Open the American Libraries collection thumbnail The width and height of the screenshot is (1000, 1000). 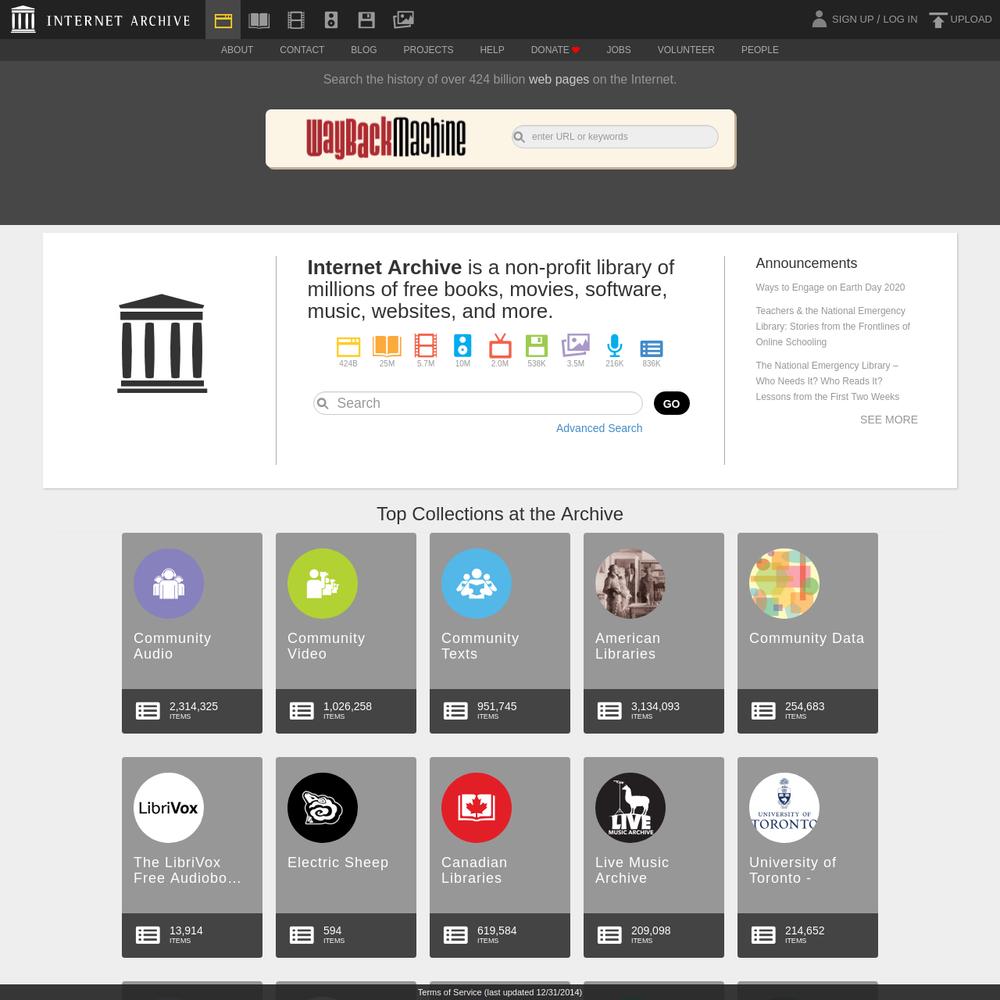tap(630, 584)
